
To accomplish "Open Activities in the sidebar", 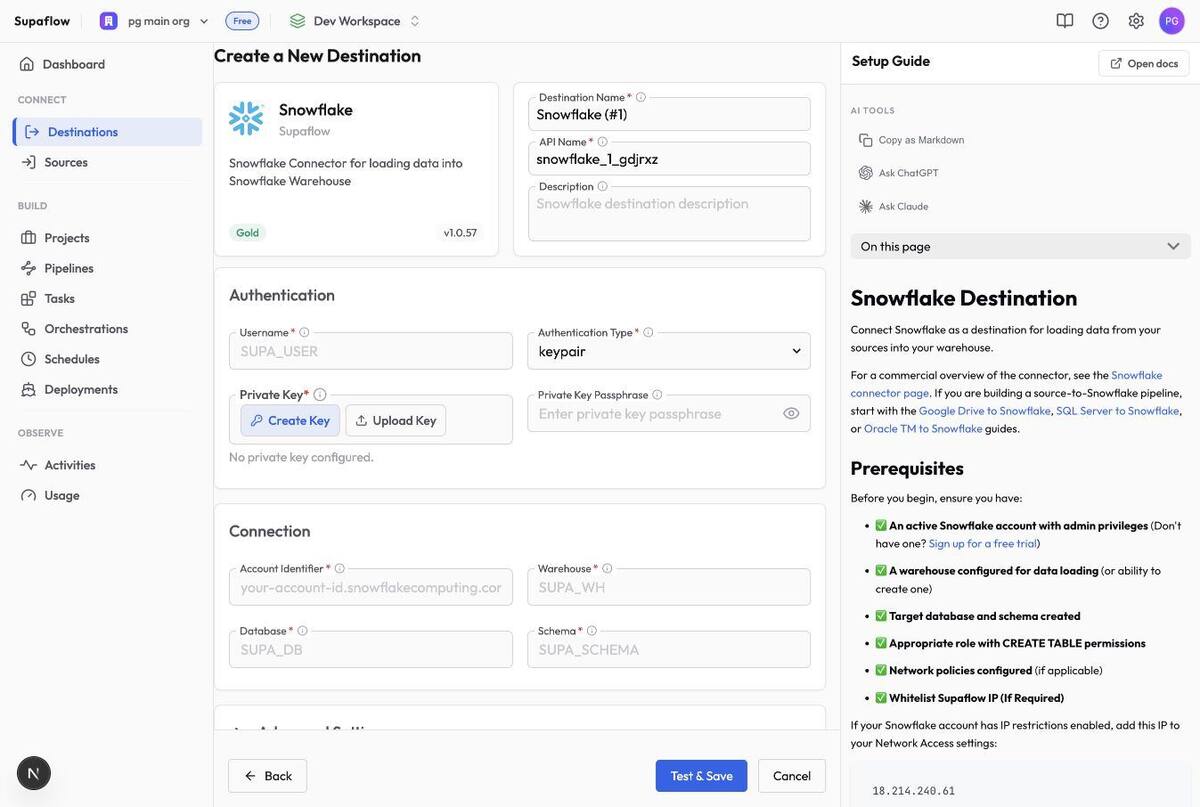I will [107, 465].
